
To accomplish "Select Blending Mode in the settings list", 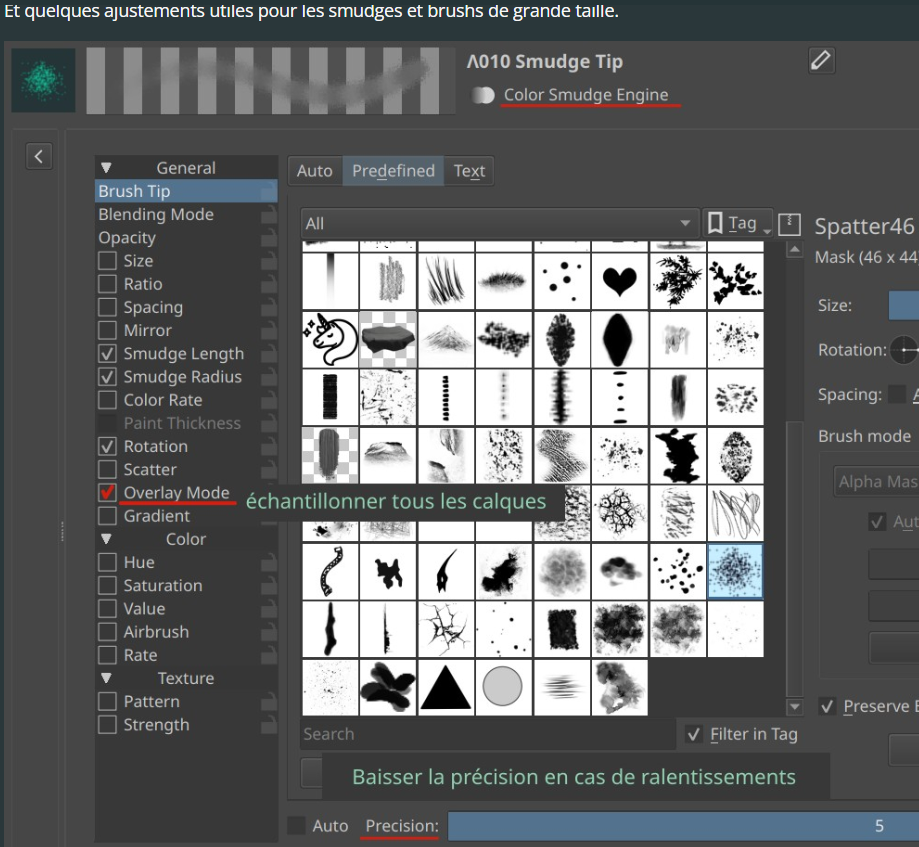I will click(x=156, y=215).
